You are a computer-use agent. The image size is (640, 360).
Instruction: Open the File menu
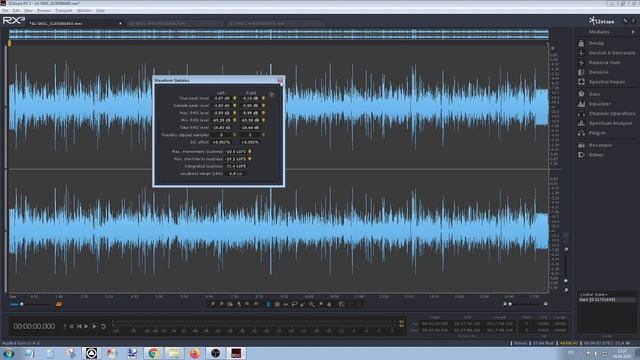5,11
